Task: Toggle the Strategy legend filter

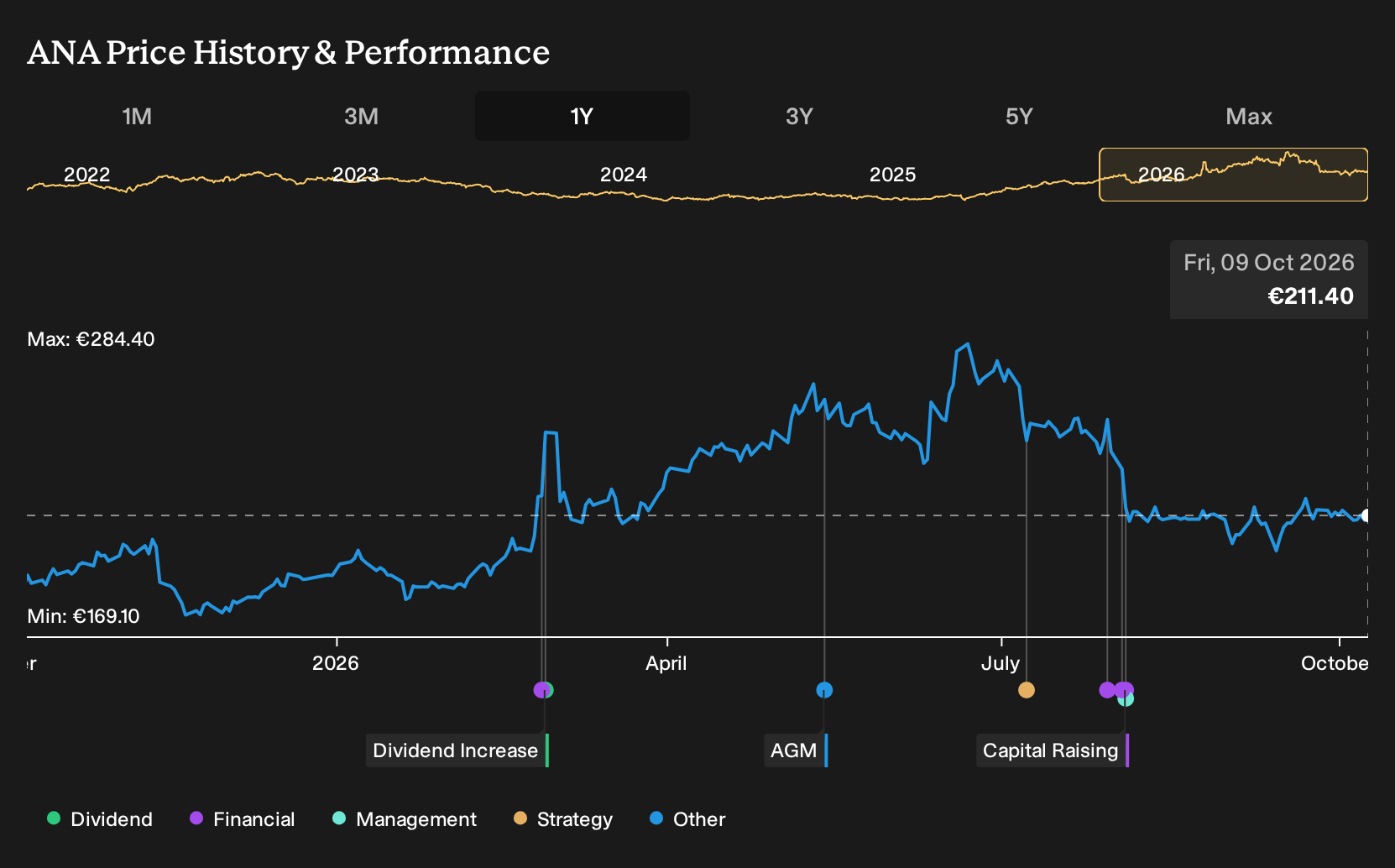Action: 563,818
